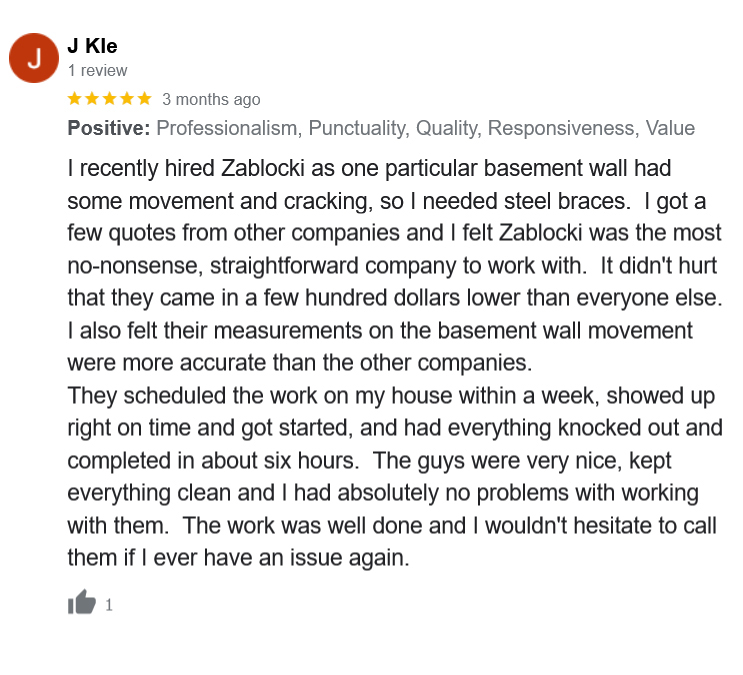The image size is (743, 675).
Task: Click the second yellow rating star
Action: [92, 99]
